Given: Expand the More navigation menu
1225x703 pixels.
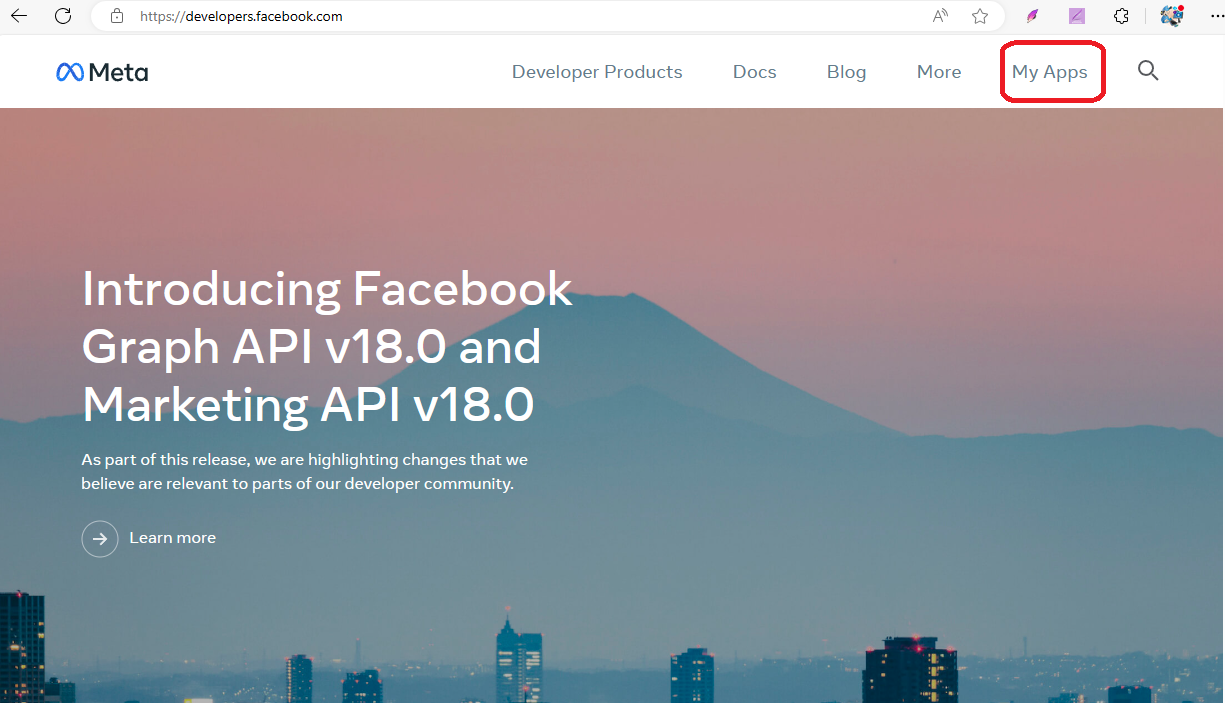Looking at the screenshot, I should [x=939, y=72].
